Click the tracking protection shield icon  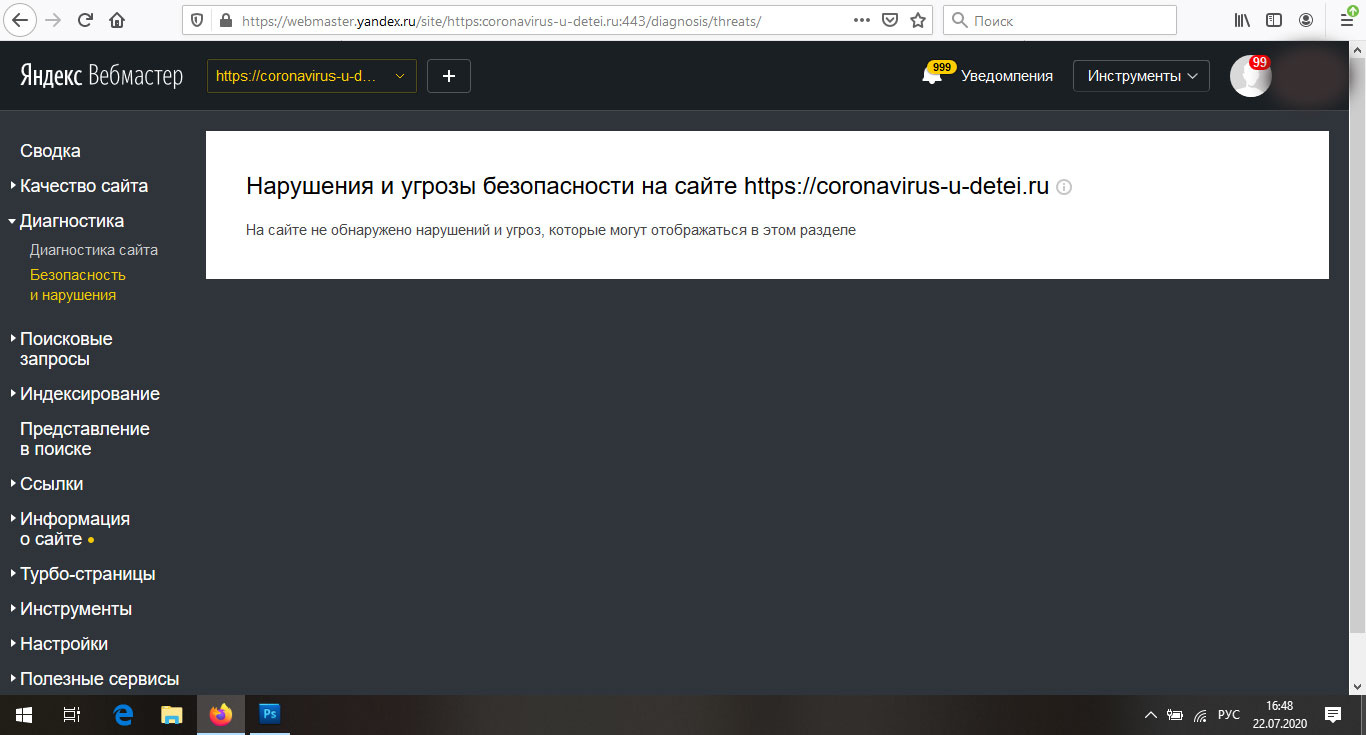(x=197, y=20)
